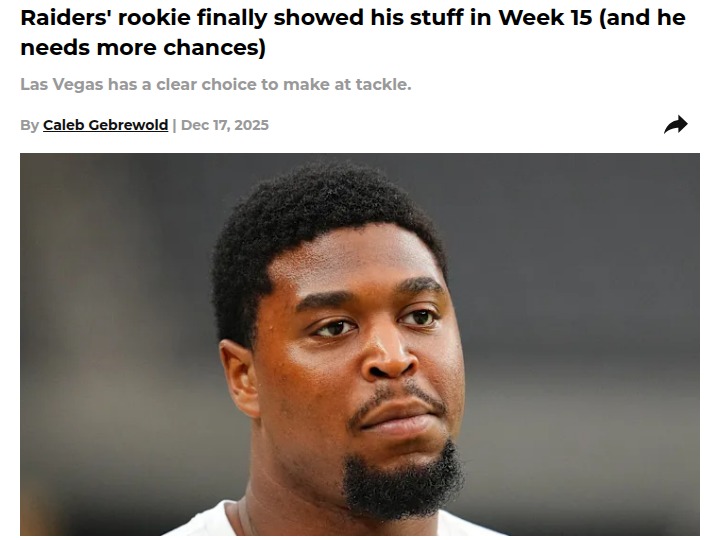Click "needs more chances)" headline line
Screen dimensions: 720x540
coord(143,48)
